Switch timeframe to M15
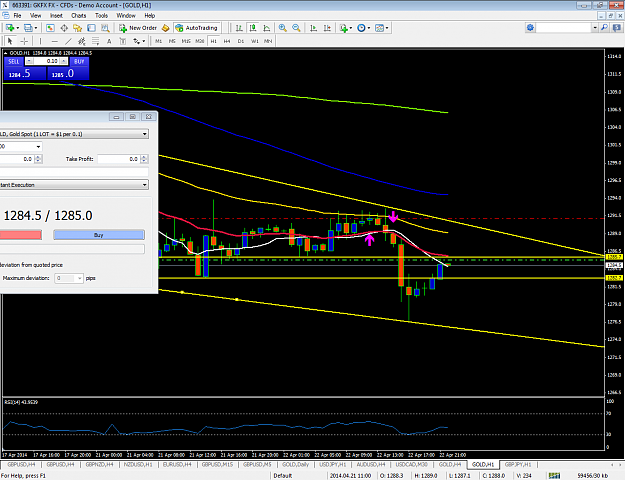625x480 pixels. 186,41
